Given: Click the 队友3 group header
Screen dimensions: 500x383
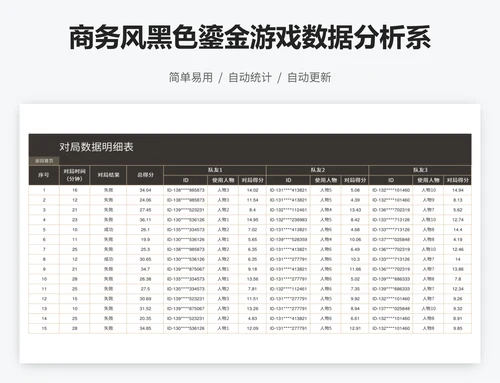Looking at the screenshot, I should (420, 170).
